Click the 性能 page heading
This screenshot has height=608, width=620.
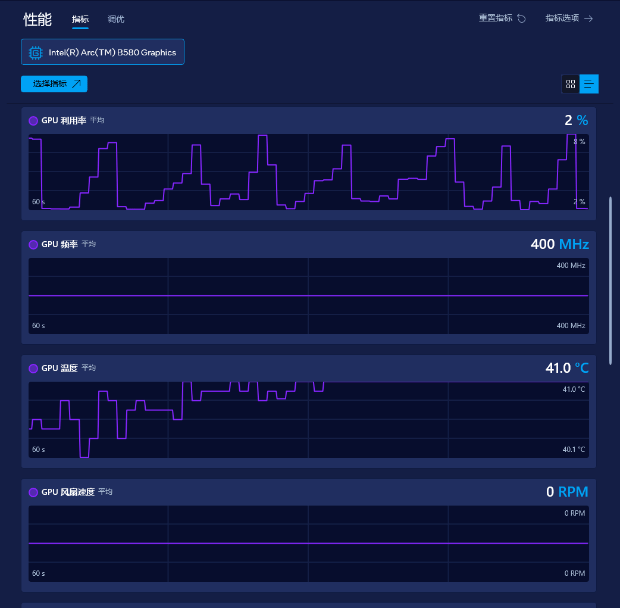click(37, 19)
